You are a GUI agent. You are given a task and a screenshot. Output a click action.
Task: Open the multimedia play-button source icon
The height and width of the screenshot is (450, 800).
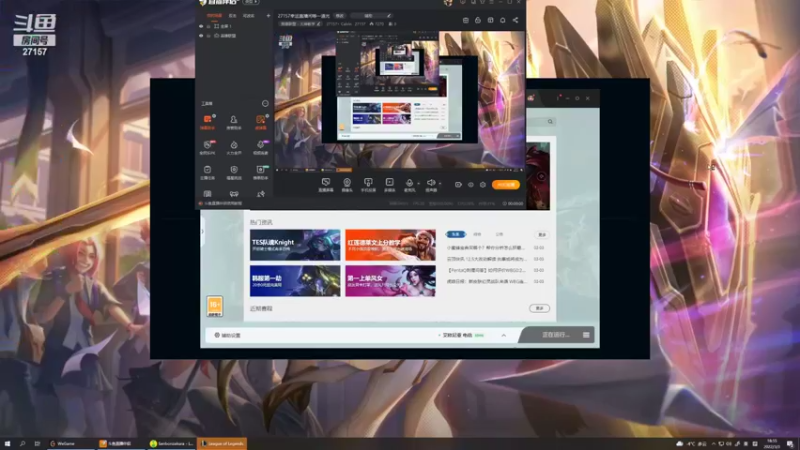point(389,184)
